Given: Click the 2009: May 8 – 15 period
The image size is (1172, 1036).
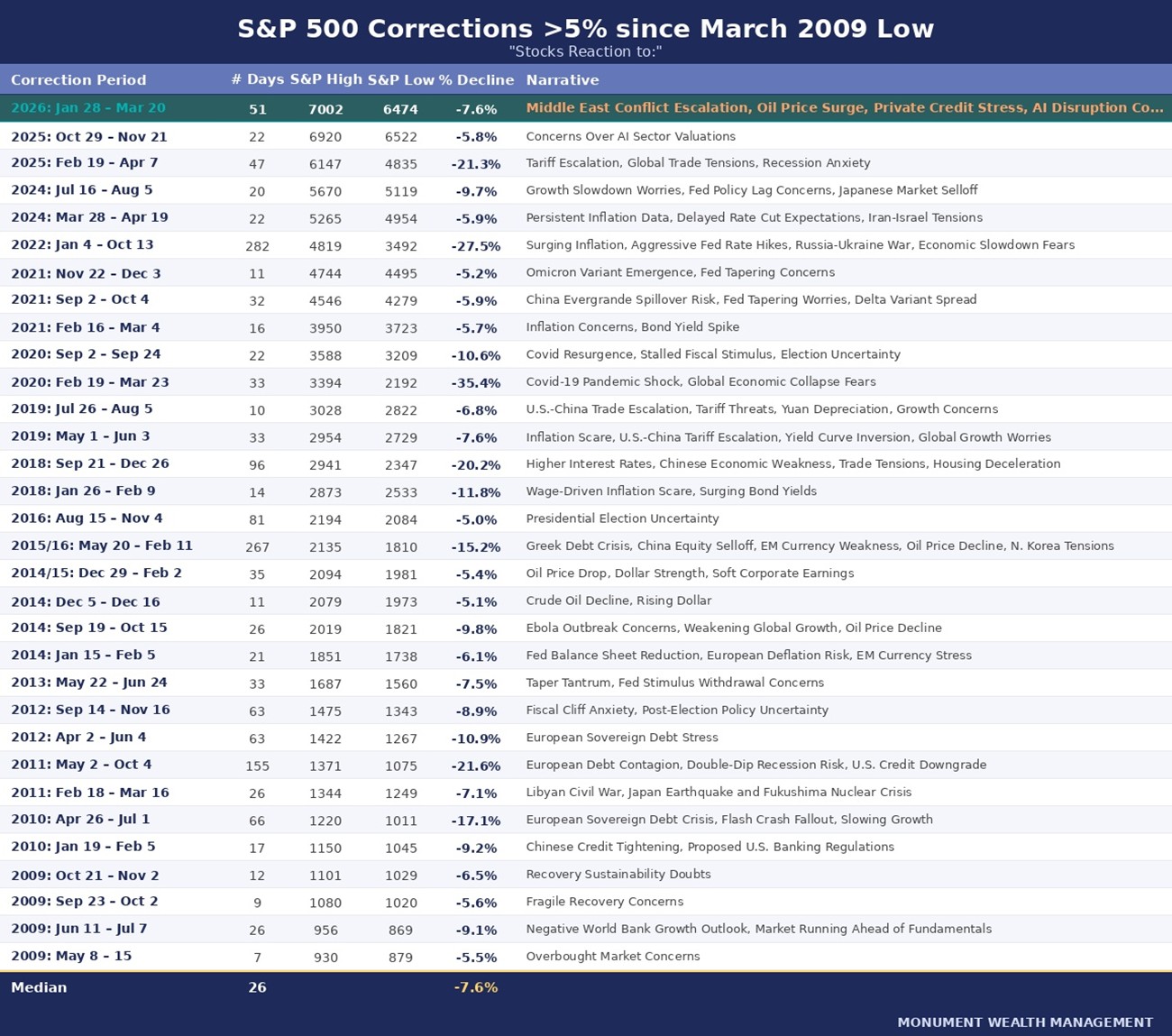Looking at the screenshot, I should tap(71, 956).
